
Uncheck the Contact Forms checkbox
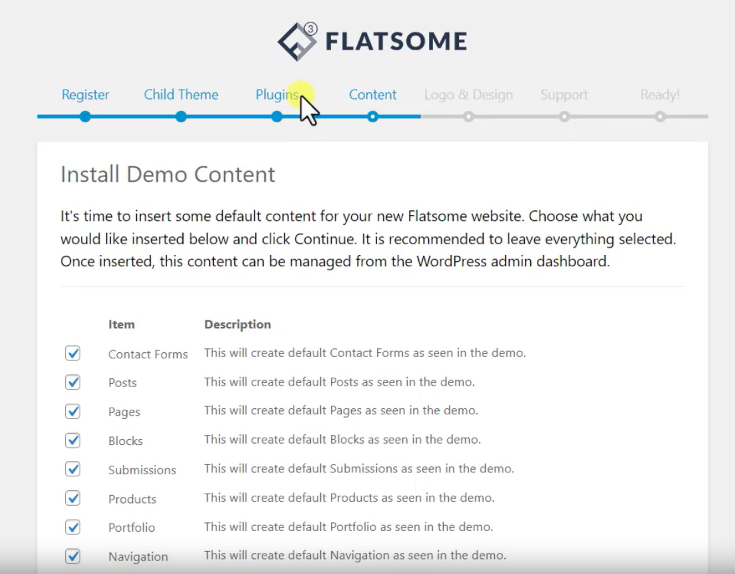tap(73, 353)
